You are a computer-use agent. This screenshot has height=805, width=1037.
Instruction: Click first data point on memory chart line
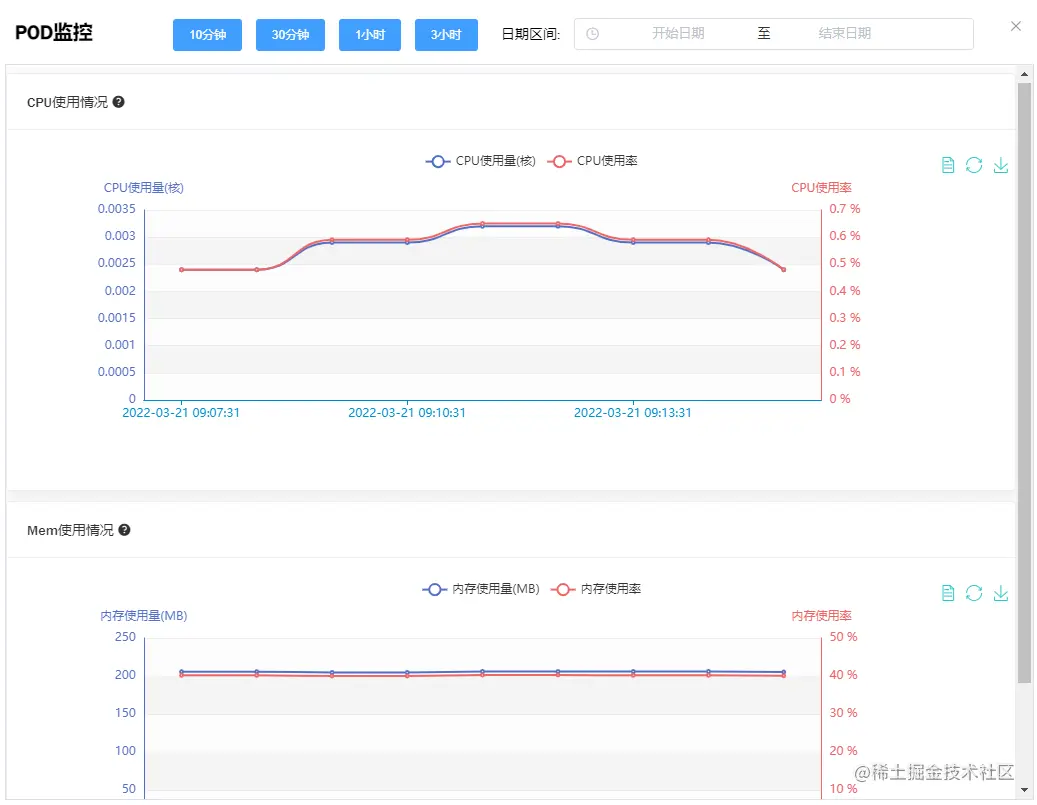pos(182,673)
